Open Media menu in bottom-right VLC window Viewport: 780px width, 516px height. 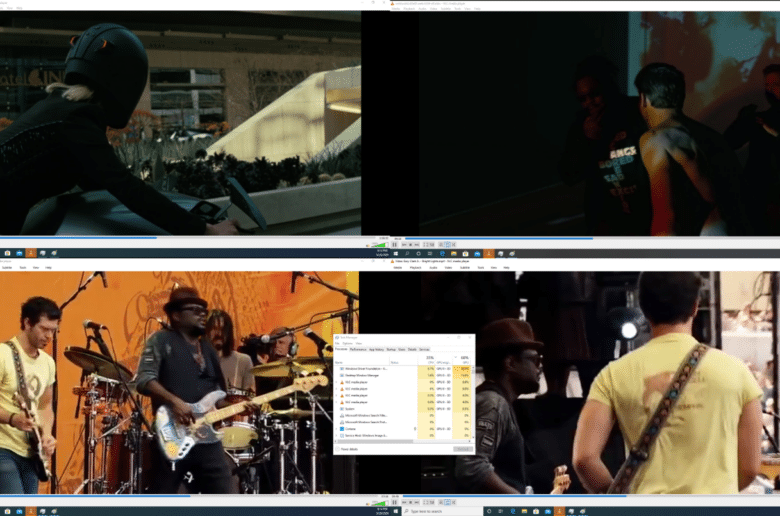398,268
